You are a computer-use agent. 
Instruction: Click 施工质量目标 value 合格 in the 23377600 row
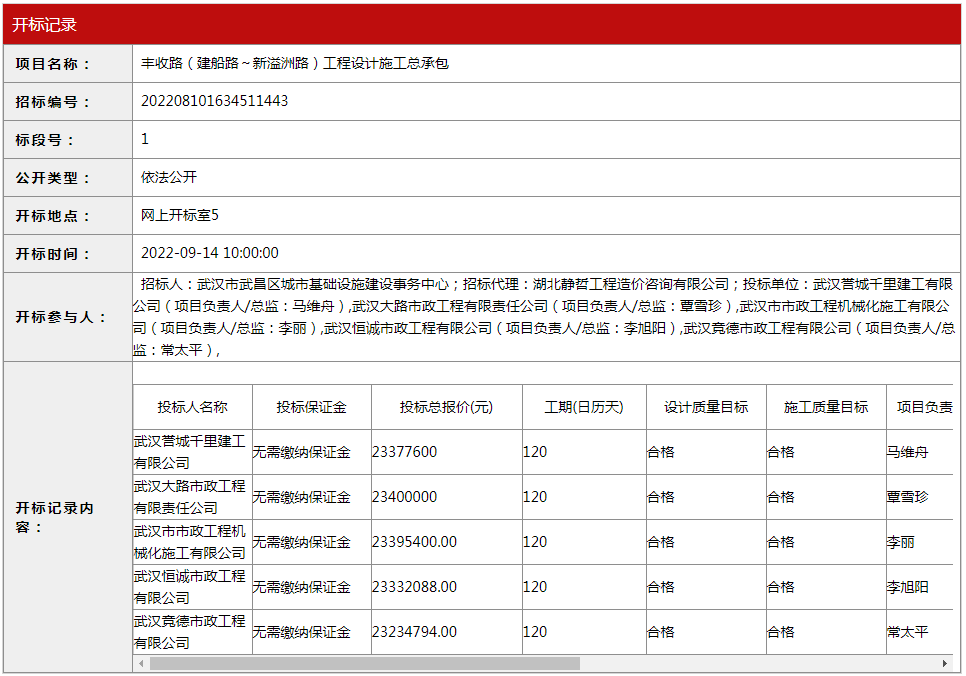point(781,452)
